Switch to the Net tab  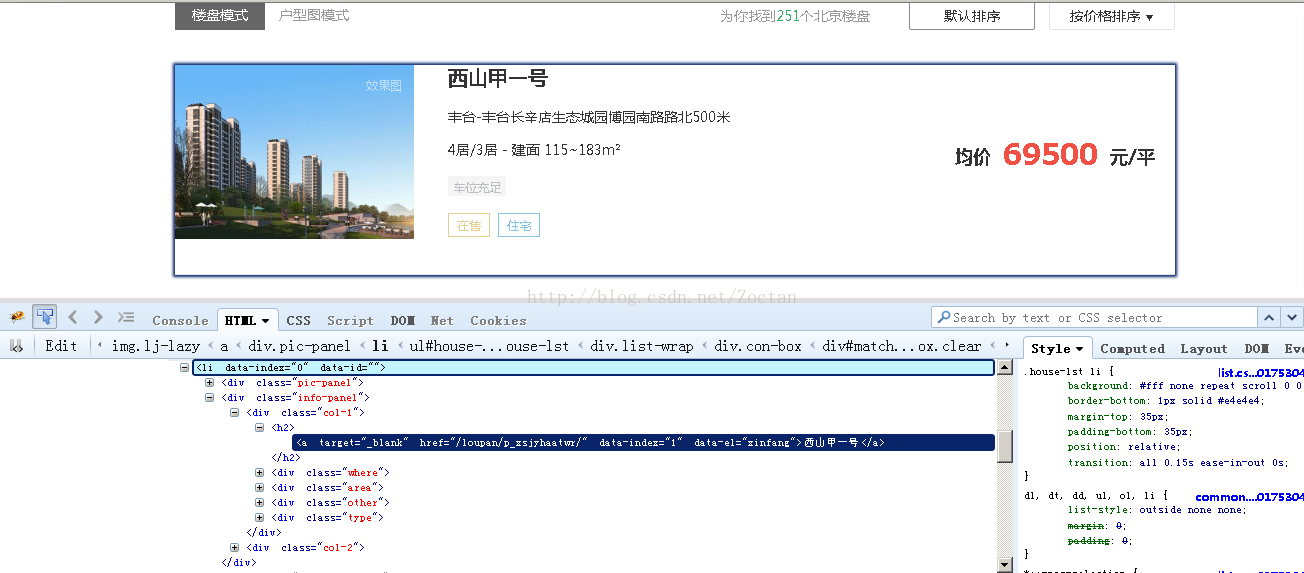442,321
